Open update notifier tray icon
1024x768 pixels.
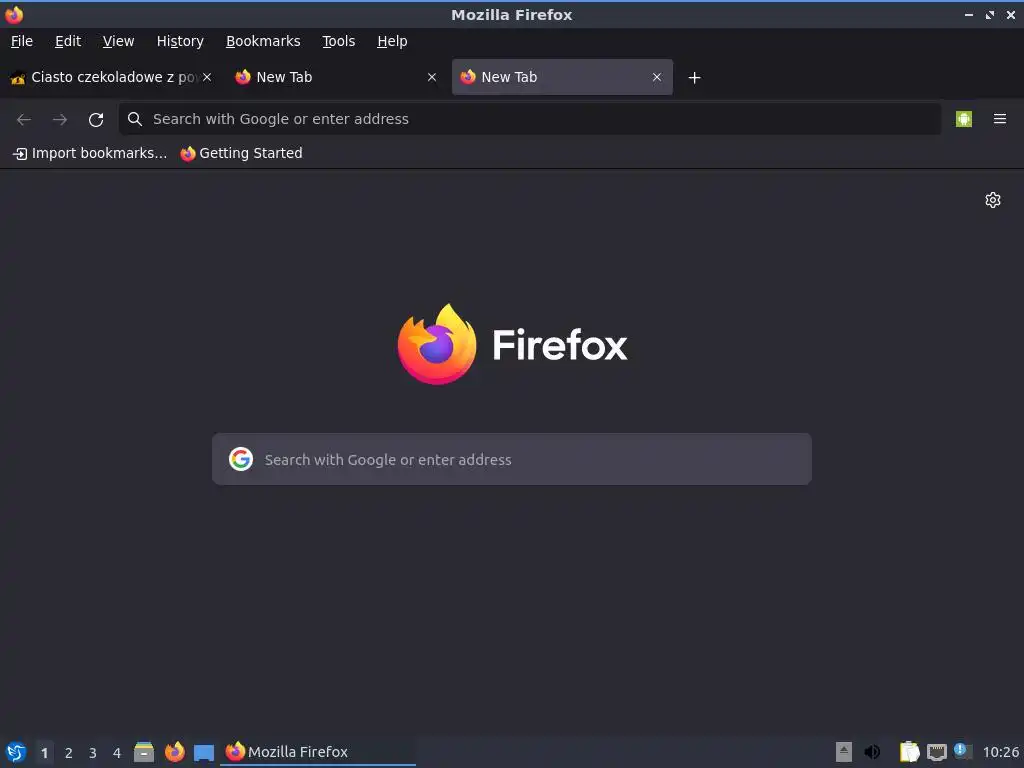tap(963, 751)
